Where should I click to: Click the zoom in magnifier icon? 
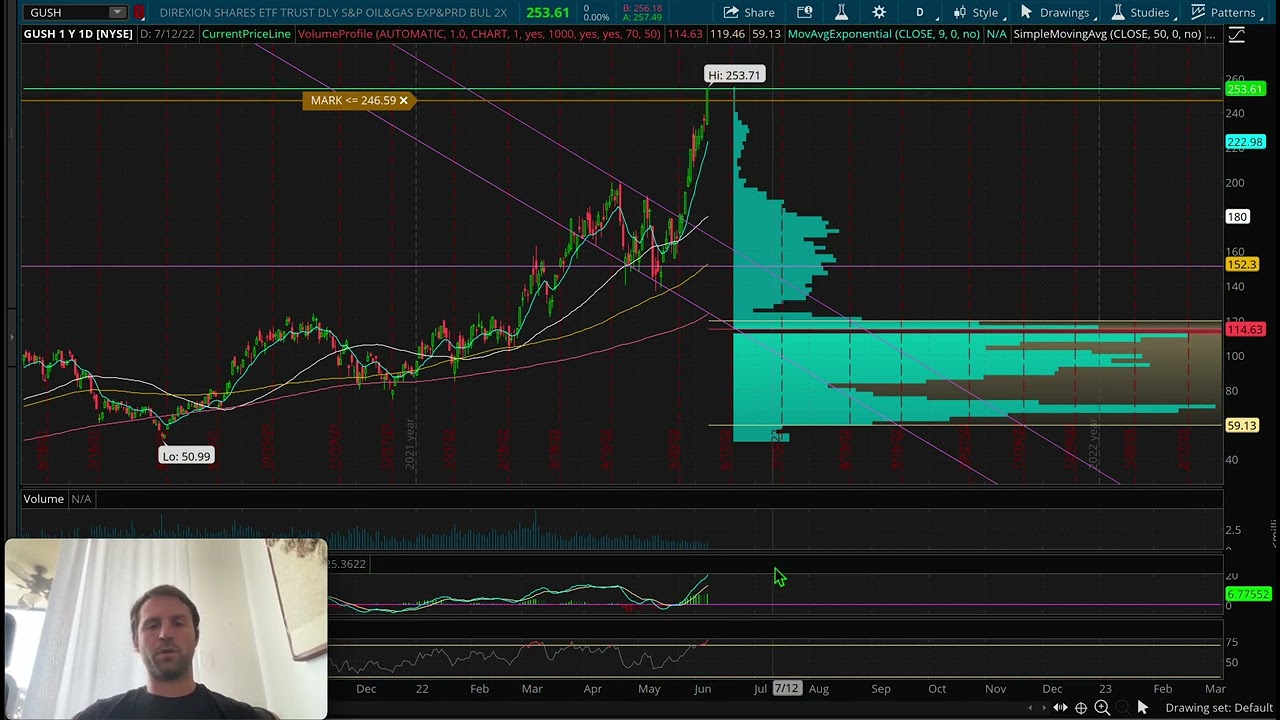click(1102, 708)
